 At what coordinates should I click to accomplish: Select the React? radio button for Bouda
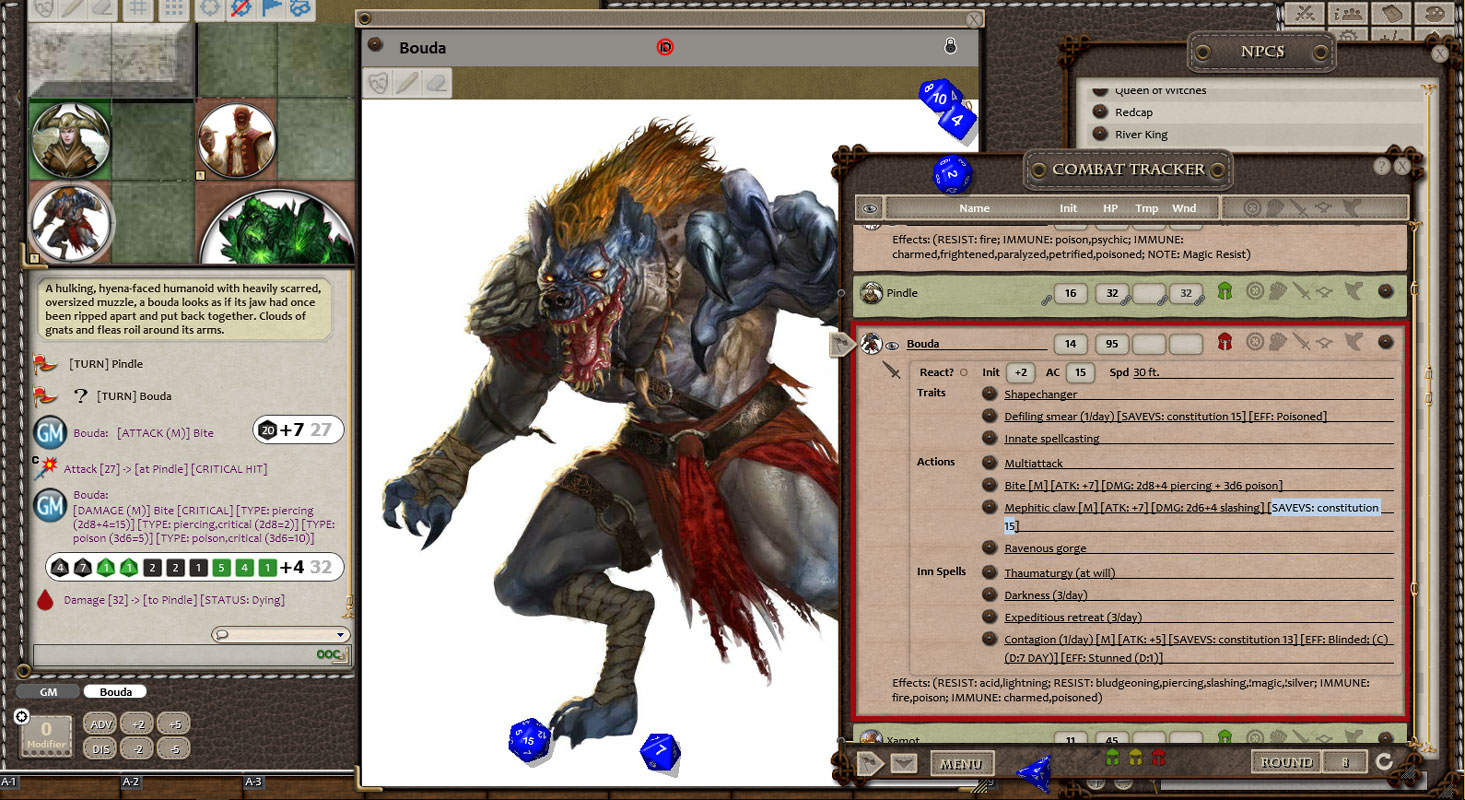pos(964,372)
